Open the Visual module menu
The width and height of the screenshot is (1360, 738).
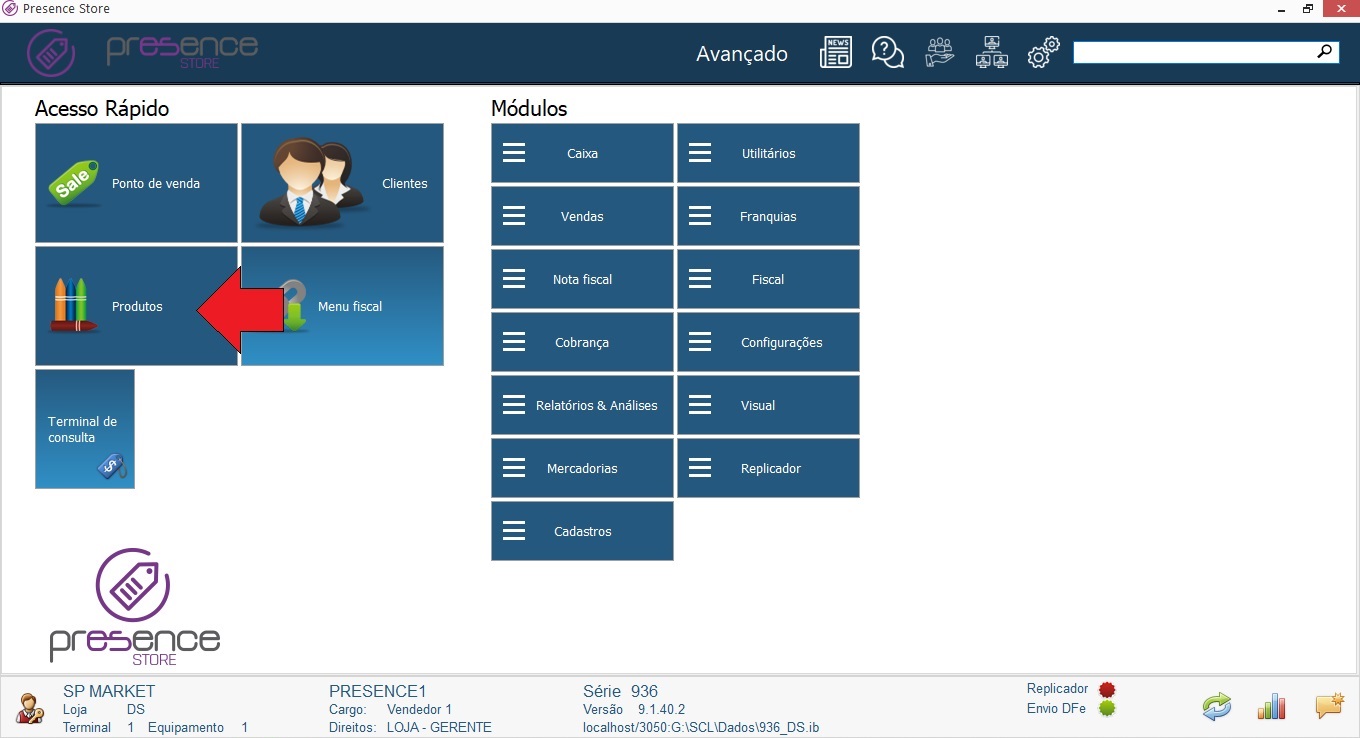click(x=768, y=405)
